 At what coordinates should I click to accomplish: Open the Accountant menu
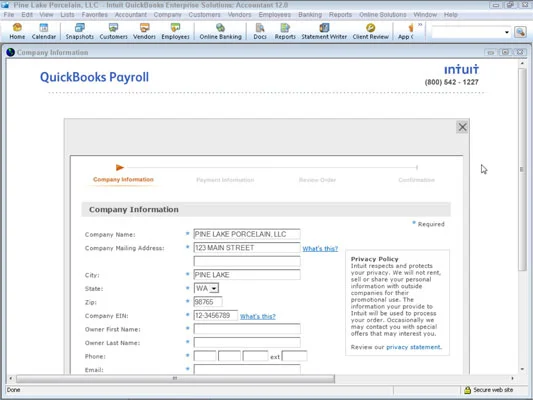131,15
